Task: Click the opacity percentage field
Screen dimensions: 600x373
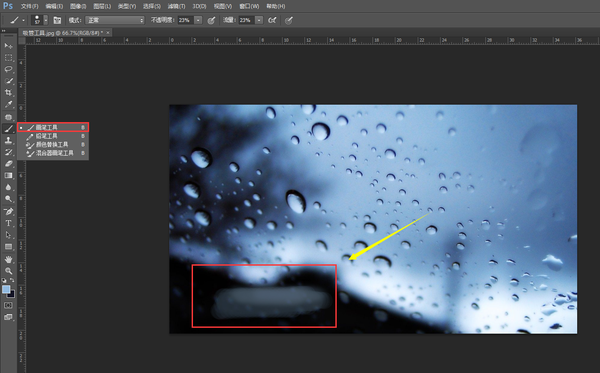Action: coord(185,20)
